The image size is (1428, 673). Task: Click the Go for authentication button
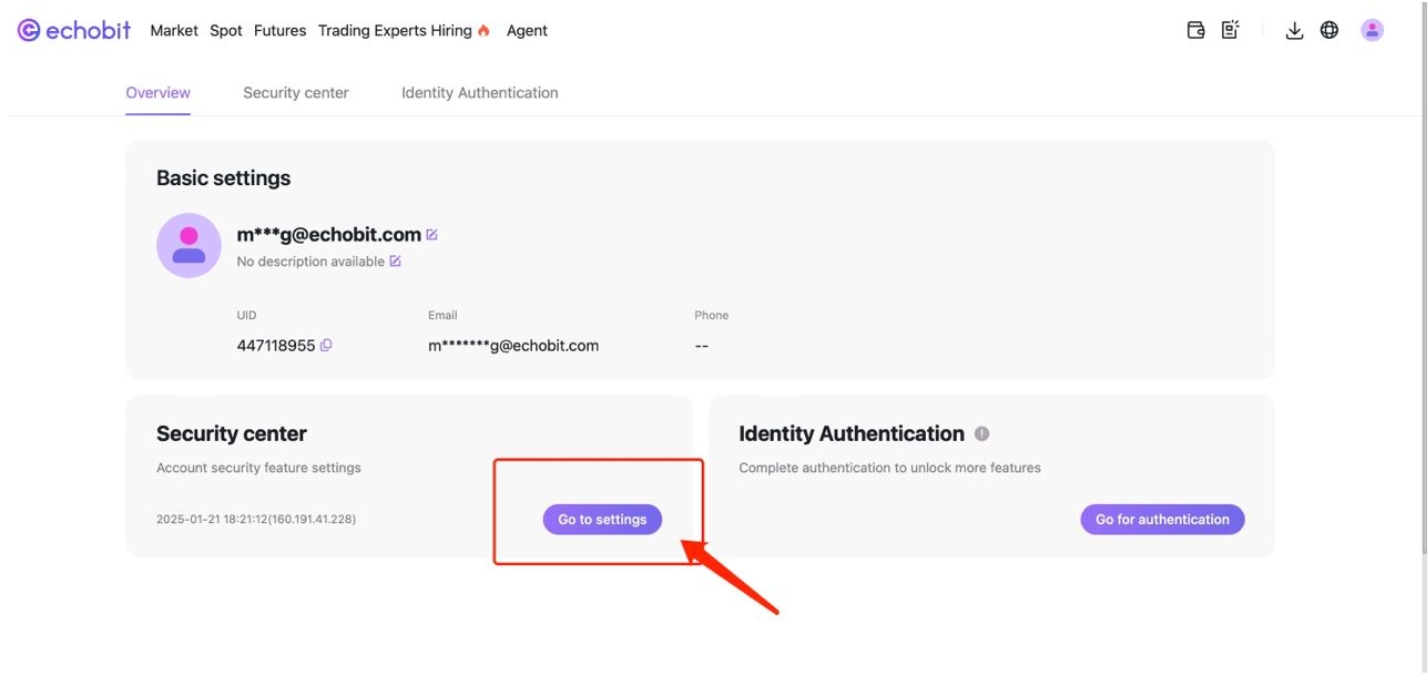[1162, 519]
